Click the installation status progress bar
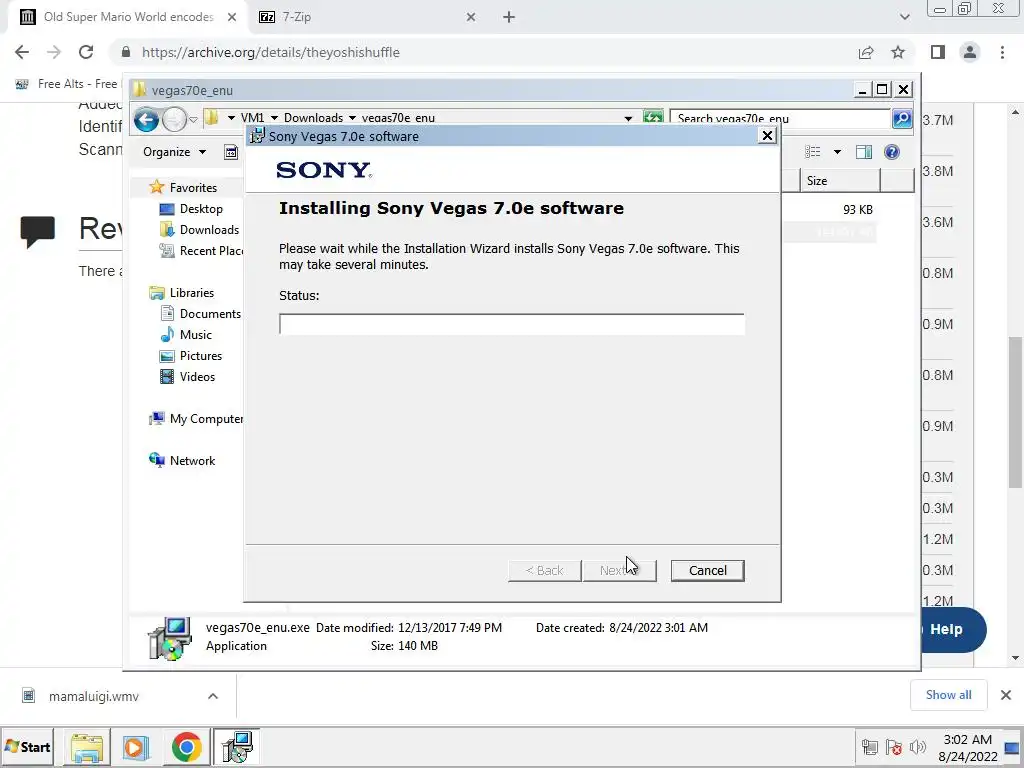Image resolution: width=1024 pixels, height=768 pixels. click(511, 324)
